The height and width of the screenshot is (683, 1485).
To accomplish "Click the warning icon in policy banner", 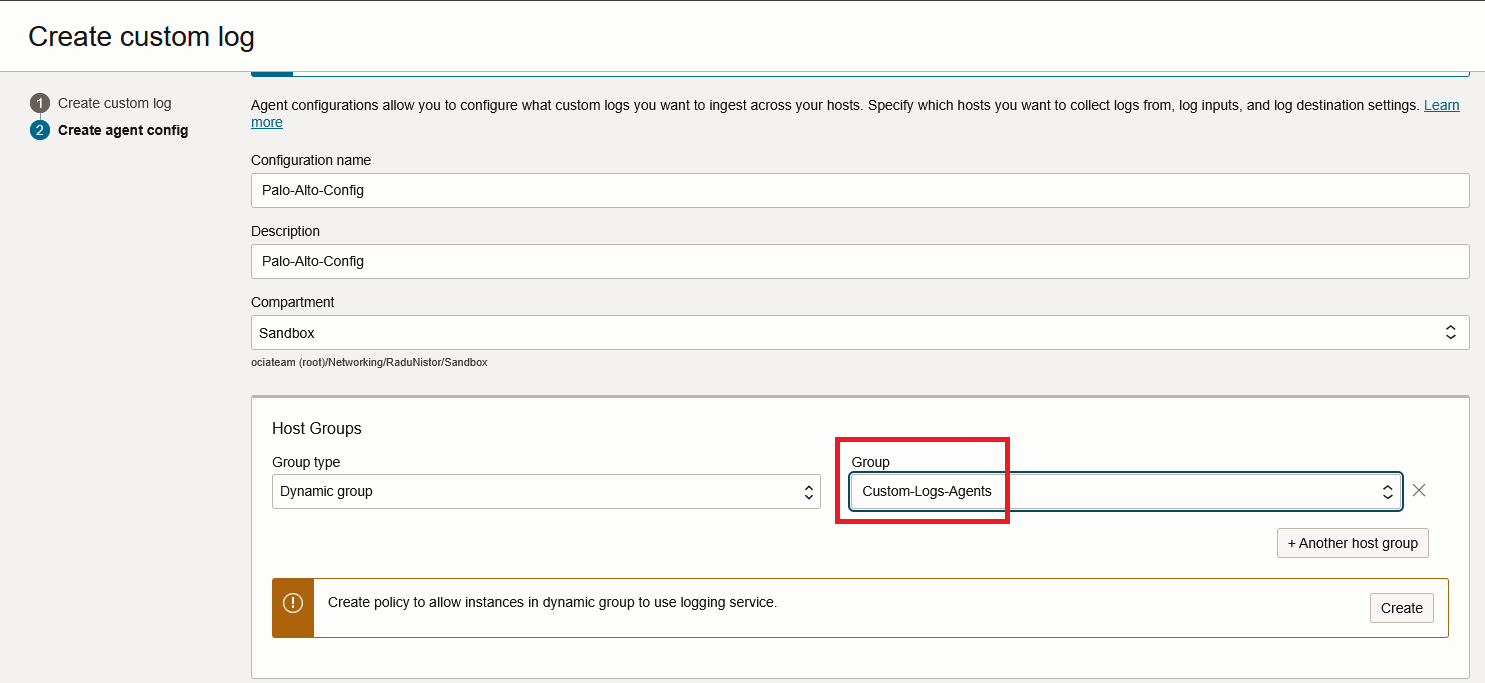I will 293,603.
